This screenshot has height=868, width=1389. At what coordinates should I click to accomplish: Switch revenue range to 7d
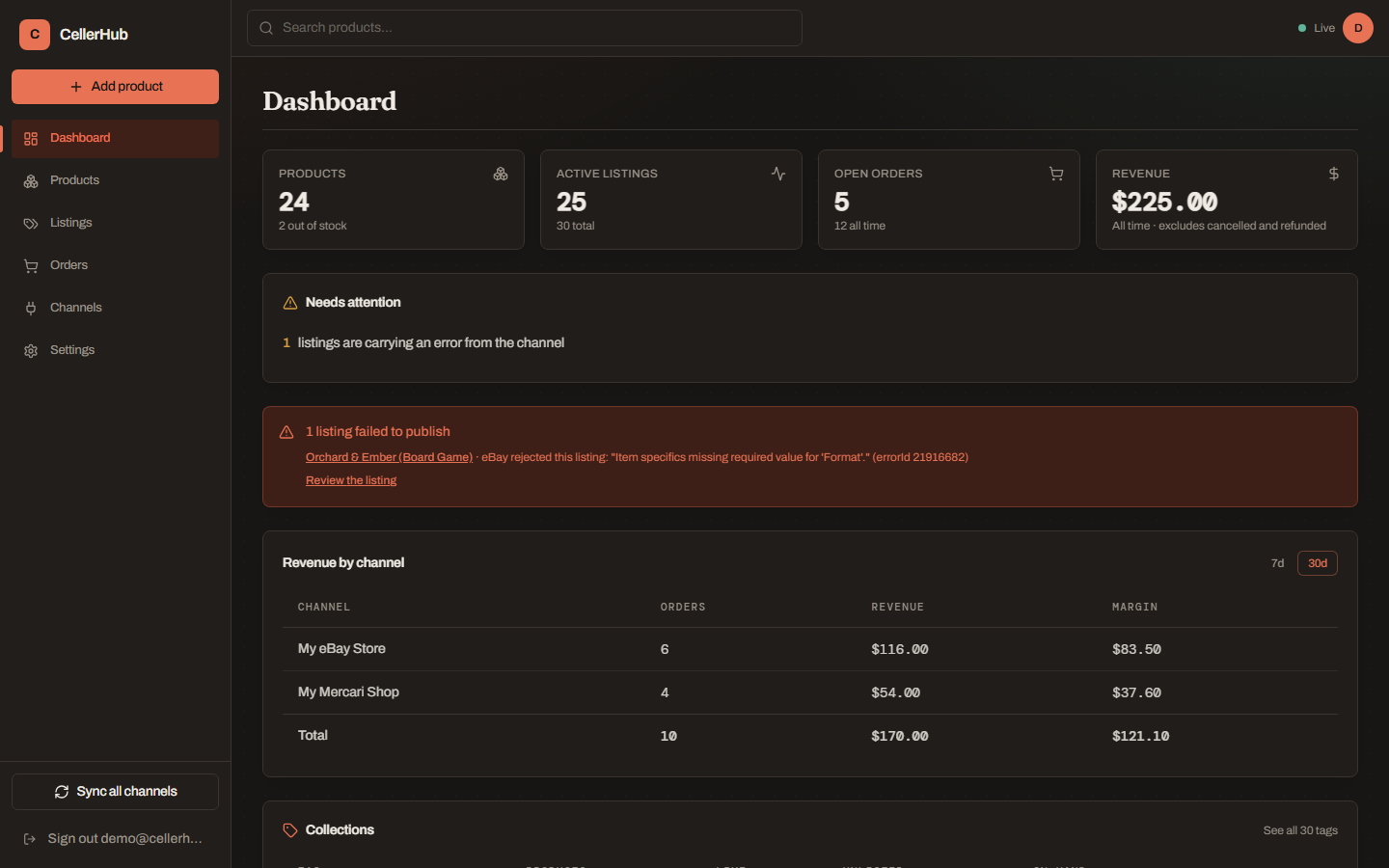coord(1277,563)
